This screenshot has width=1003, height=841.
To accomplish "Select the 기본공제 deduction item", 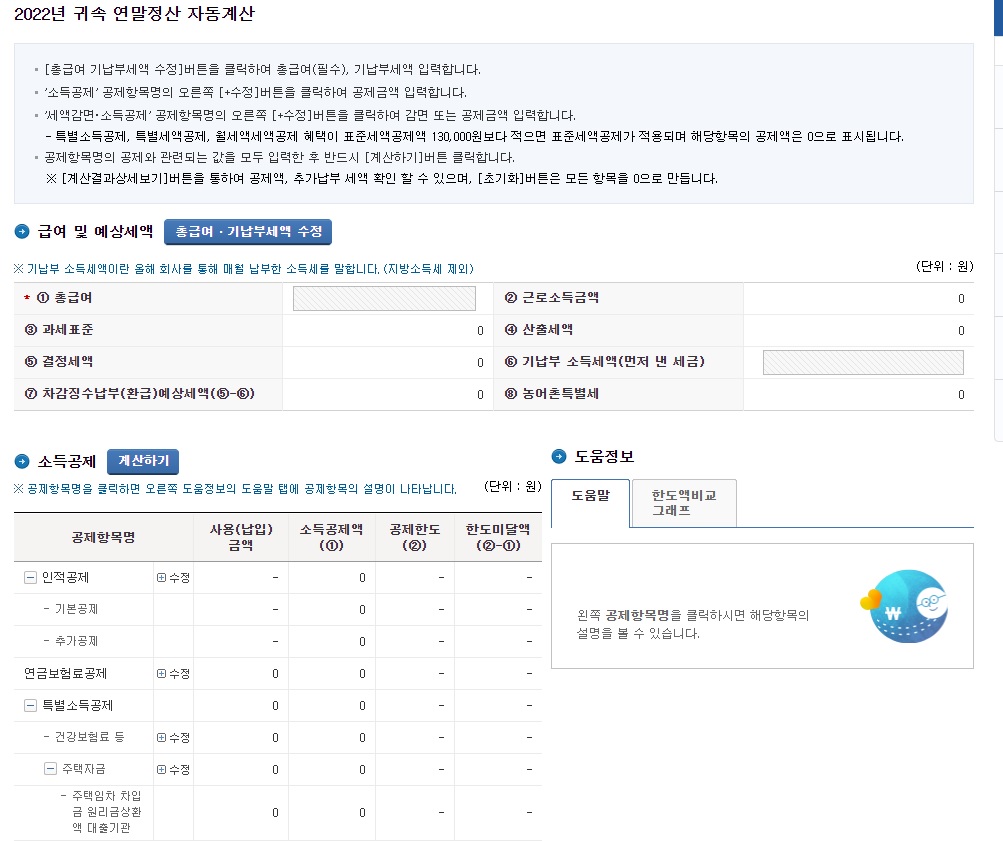I will [x=76, y=609].
